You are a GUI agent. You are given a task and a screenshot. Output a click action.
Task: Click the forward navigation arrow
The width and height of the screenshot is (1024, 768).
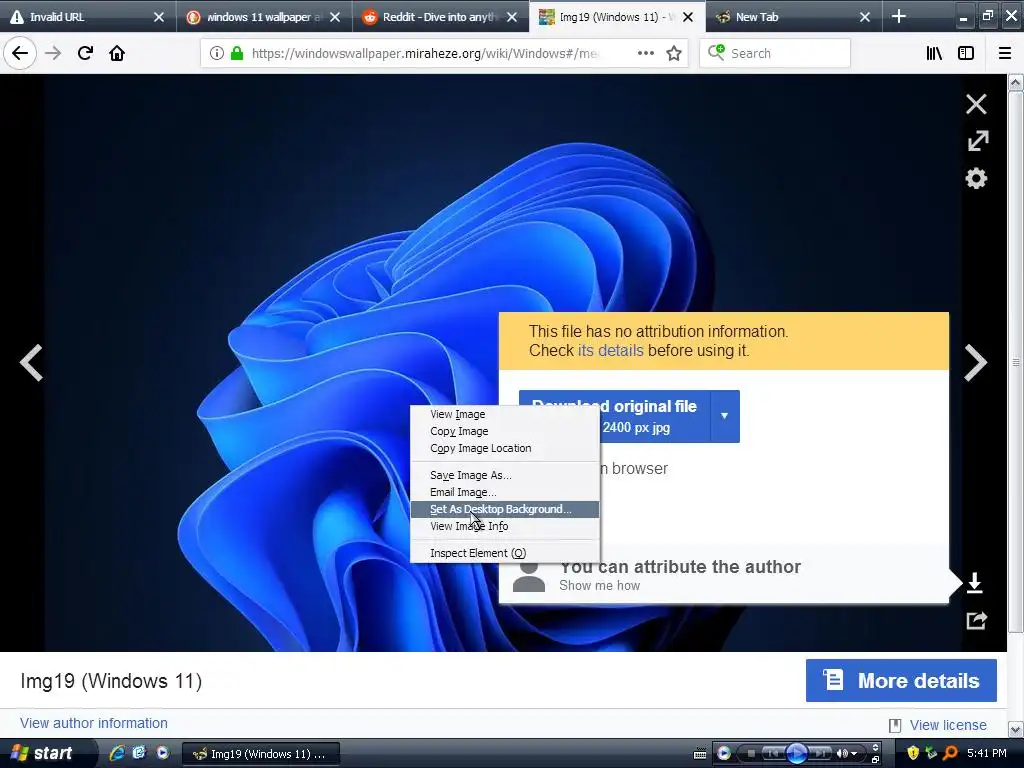[53, 53]
